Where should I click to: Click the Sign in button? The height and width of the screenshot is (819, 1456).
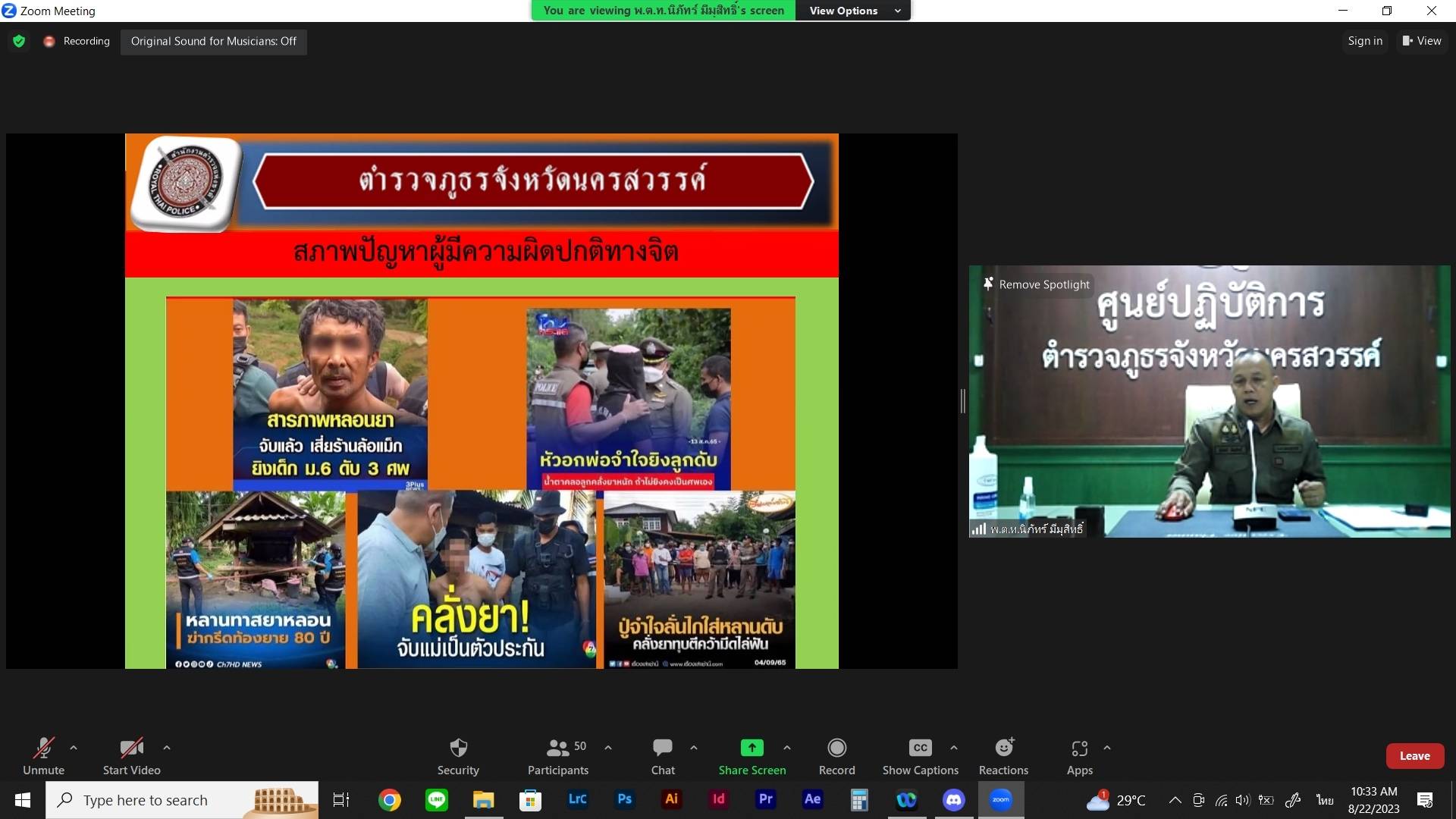pos(1364,41)
